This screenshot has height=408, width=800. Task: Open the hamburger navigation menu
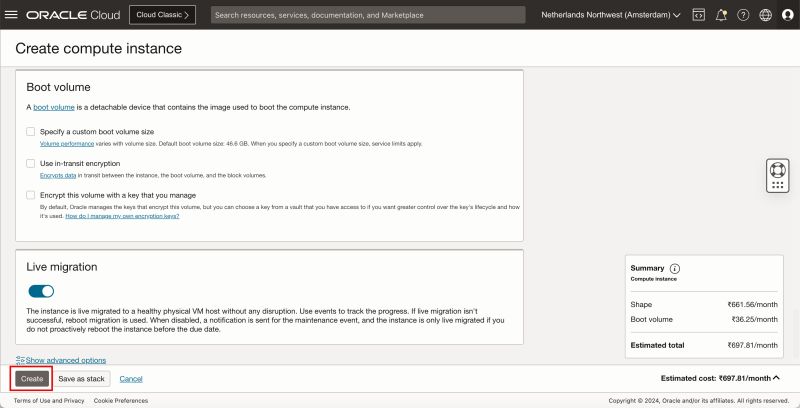[13, 15]
